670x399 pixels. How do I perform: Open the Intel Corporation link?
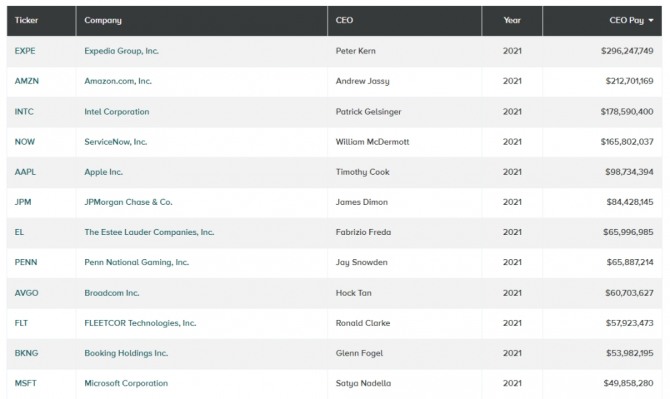(117, 111)
